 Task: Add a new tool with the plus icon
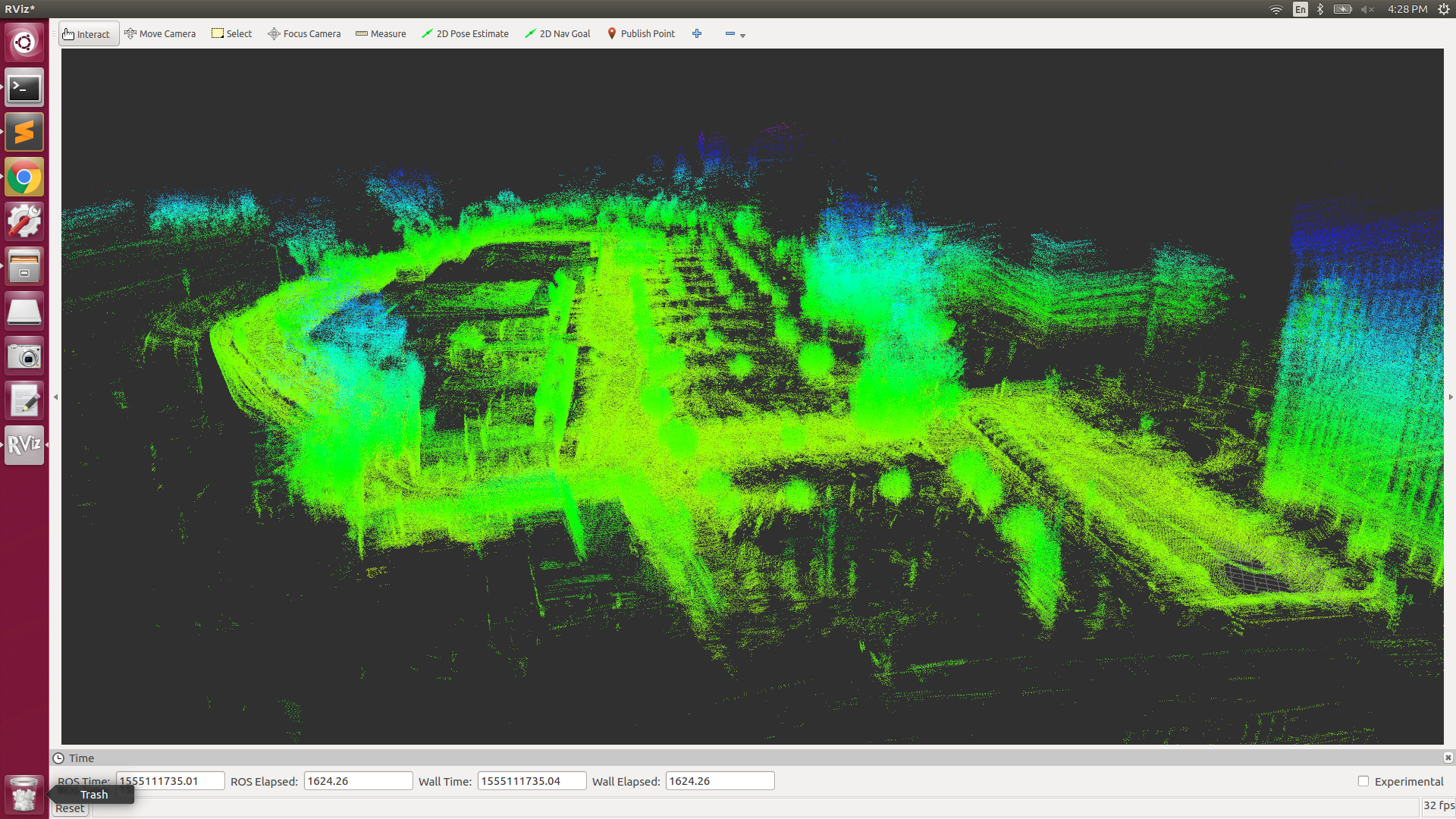696,33
